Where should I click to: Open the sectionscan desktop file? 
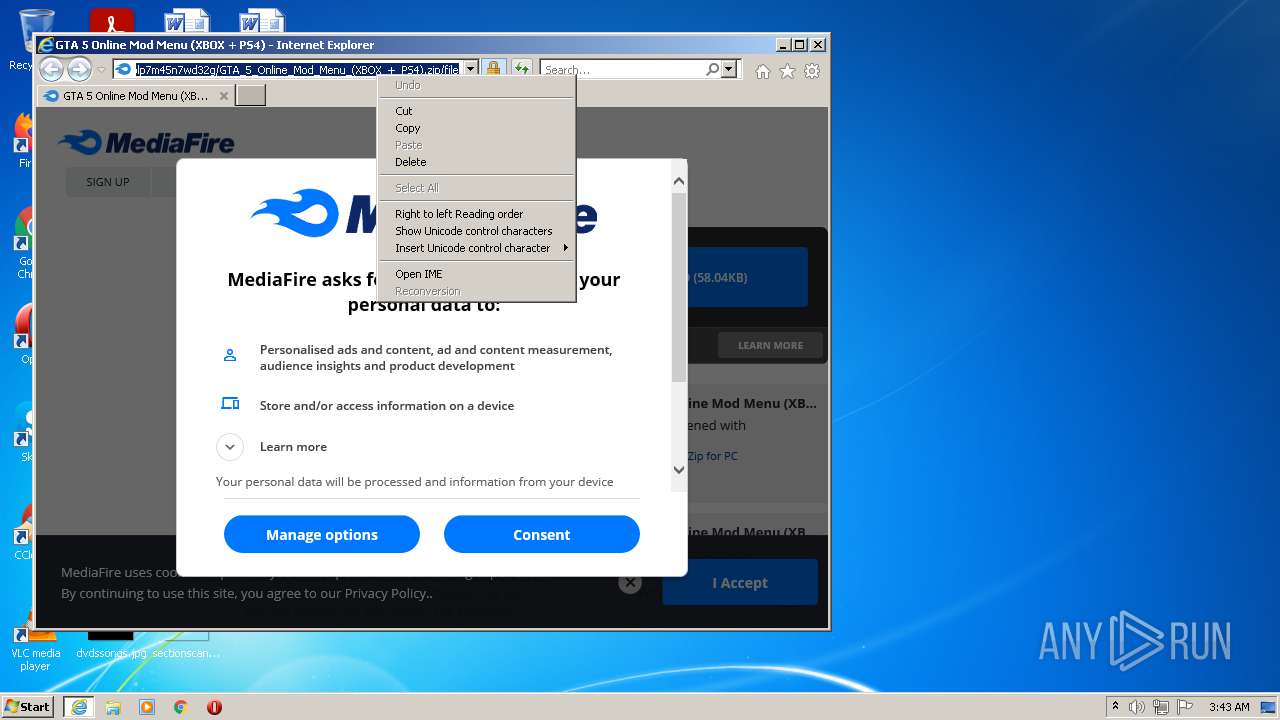[x=186, y=645]
